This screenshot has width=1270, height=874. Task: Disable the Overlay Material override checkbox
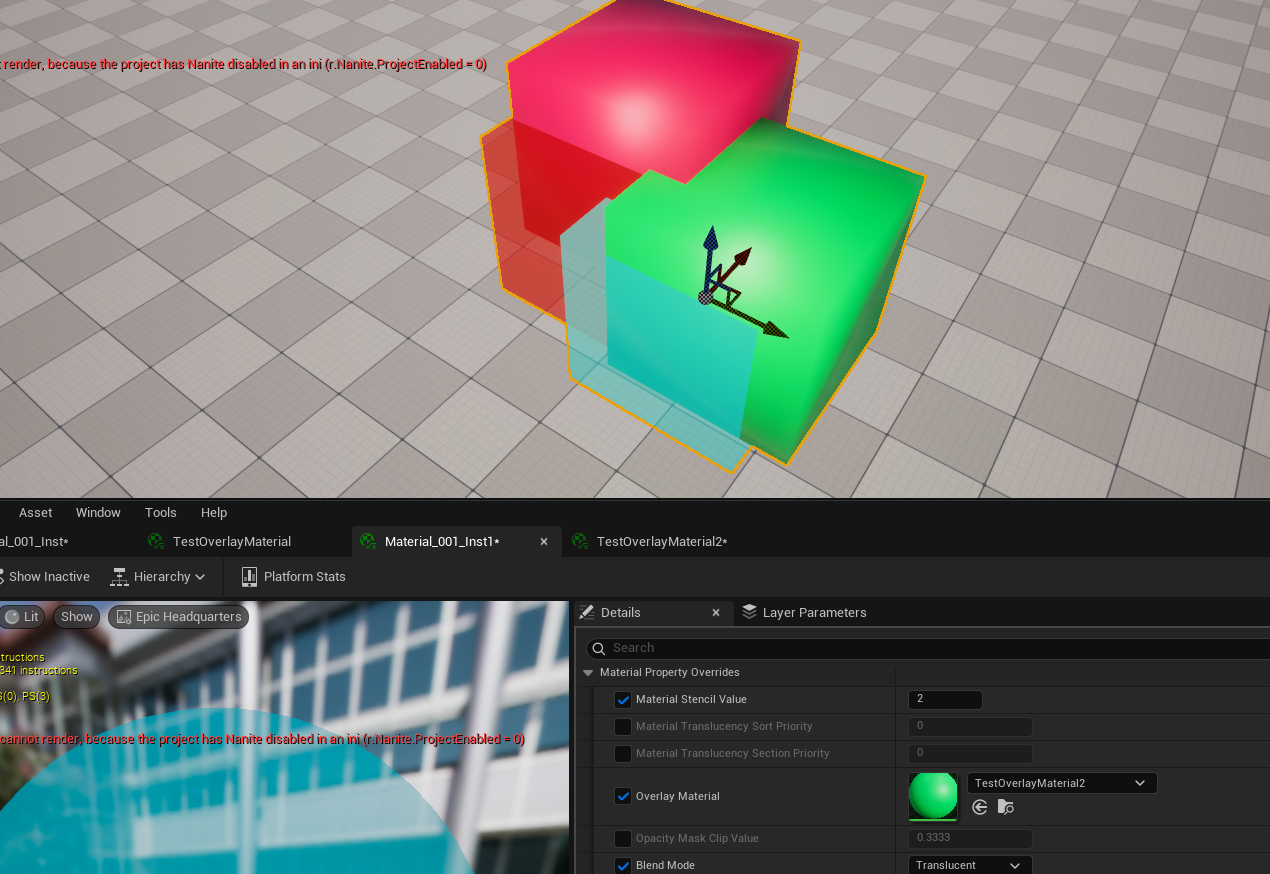pos(623,797)
